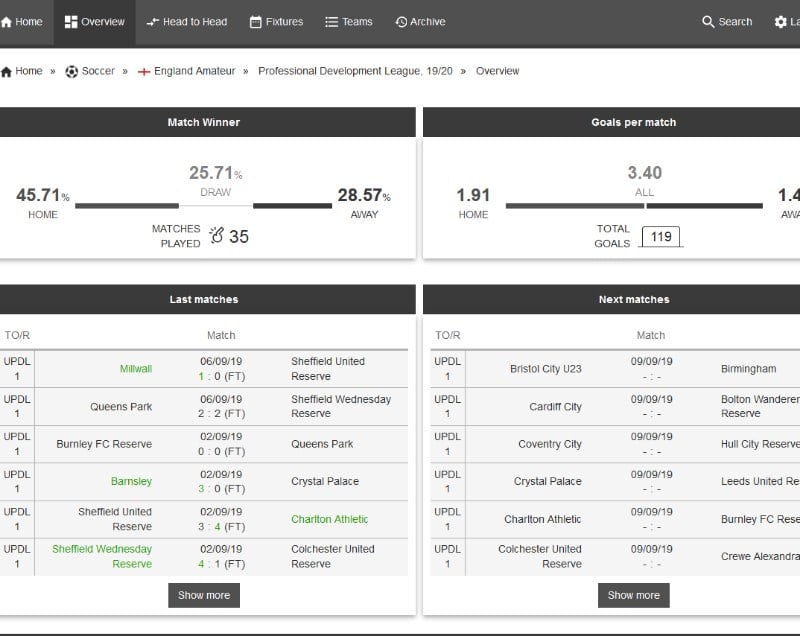Viewport: 800px width, 636px height.
Task: Click the Home house icon in navbar
Action: click(x=6, y=22)
